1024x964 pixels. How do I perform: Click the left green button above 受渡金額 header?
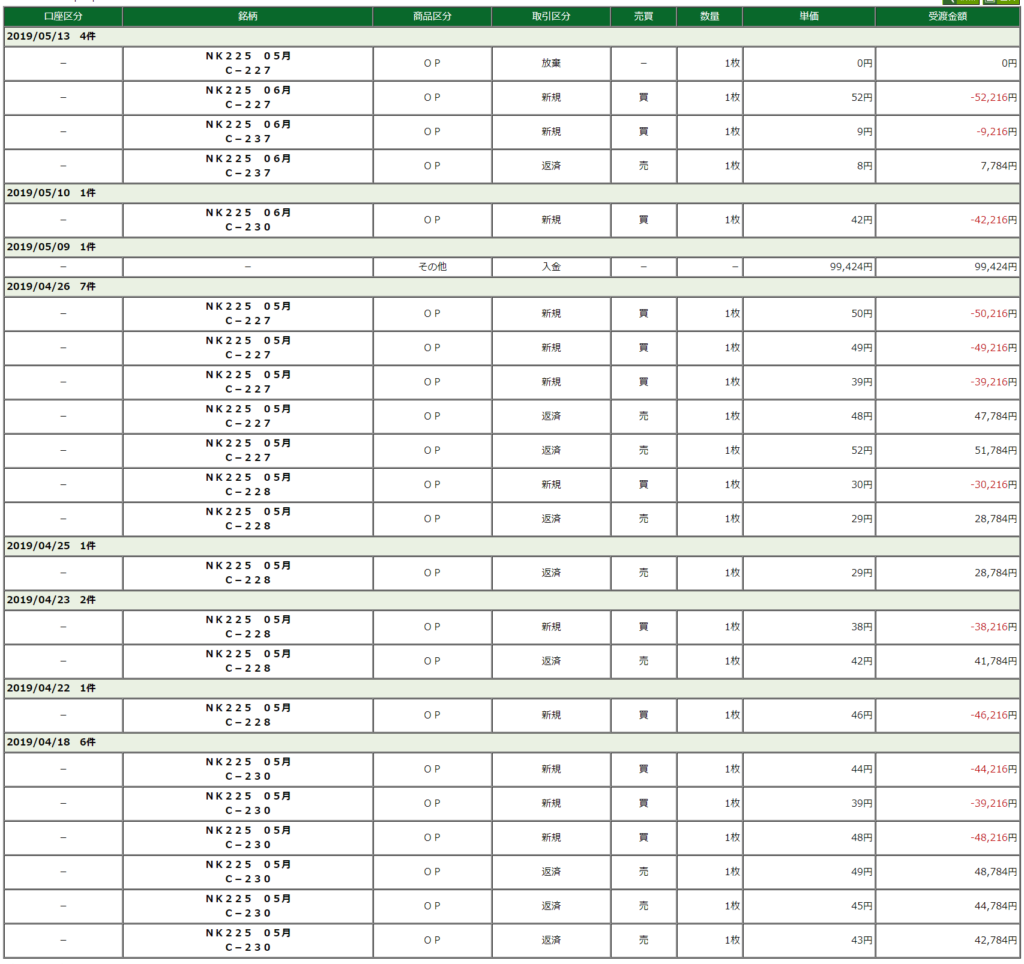pyautogui.click(x=961, y=2)
